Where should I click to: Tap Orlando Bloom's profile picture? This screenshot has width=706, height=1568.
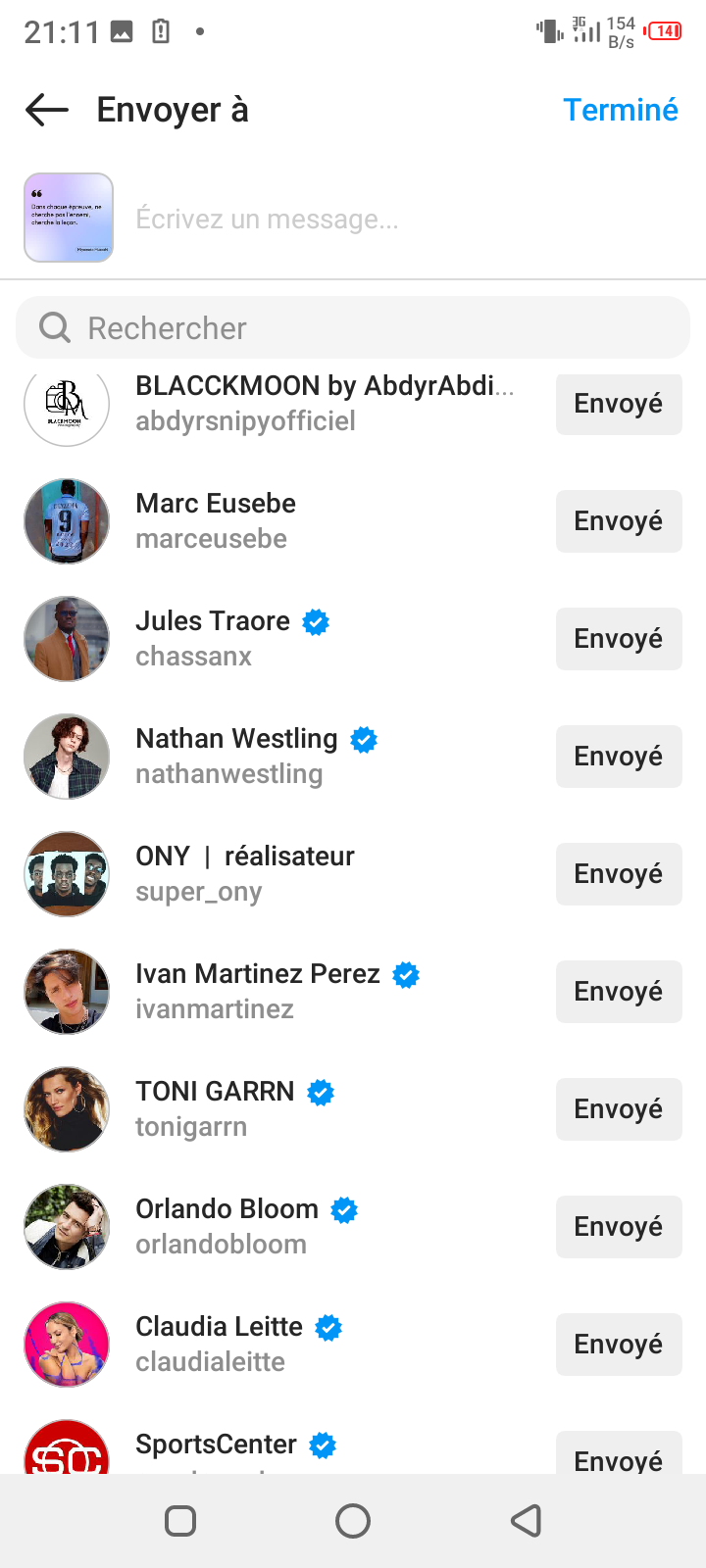[x=67, y=1227]
